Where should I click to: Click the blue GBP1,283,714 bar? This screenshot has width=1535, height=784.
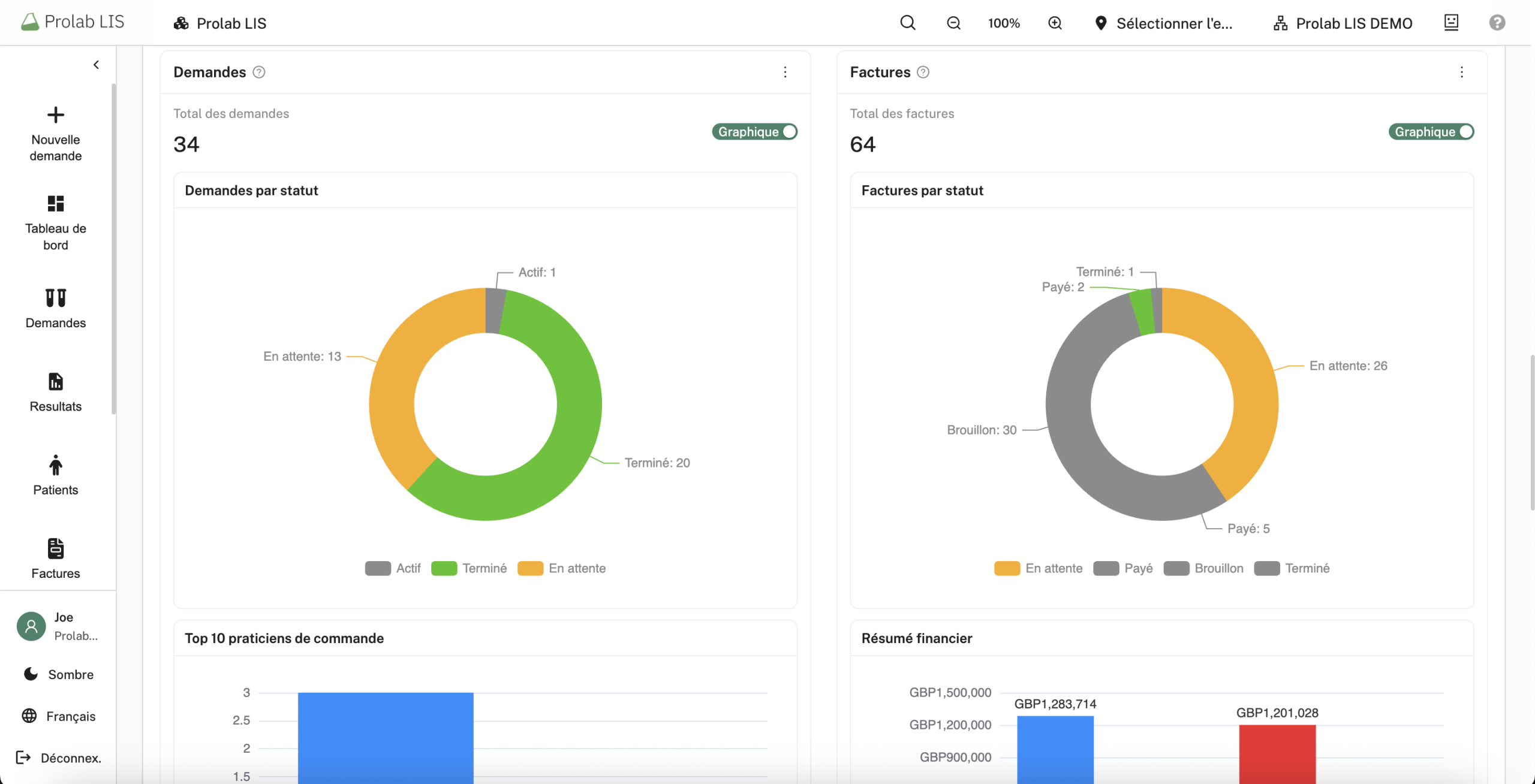click(1055, 749)
